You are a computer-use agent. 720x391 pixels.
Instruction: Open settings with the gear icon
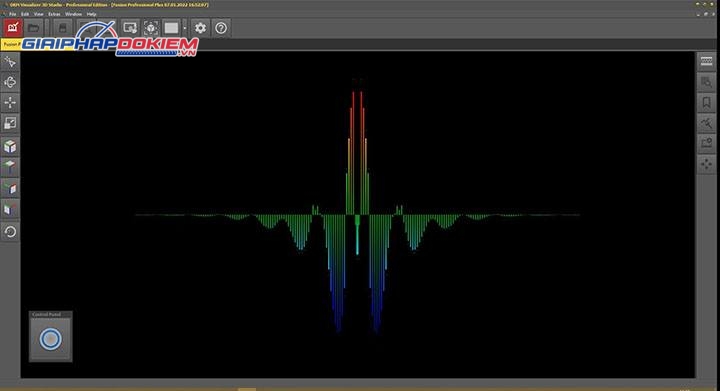(x=201, y=28)
